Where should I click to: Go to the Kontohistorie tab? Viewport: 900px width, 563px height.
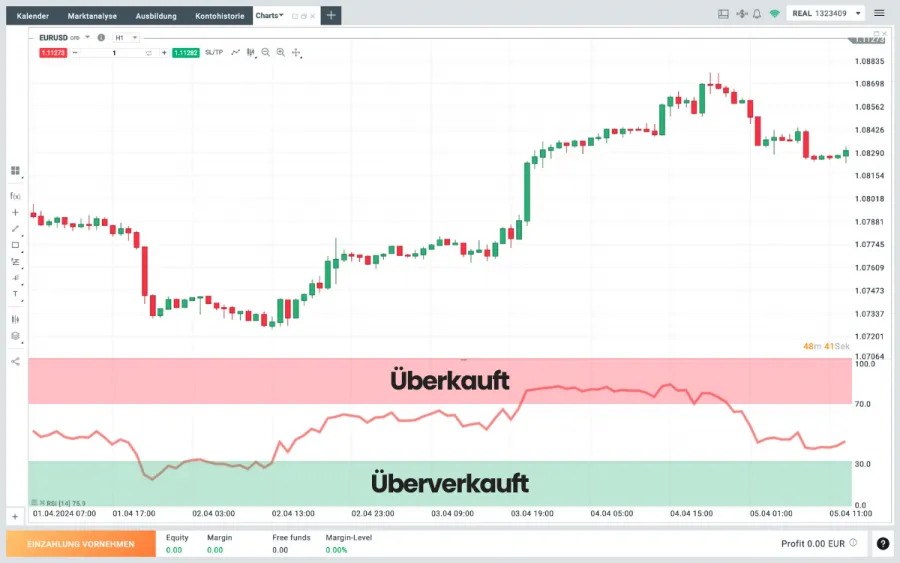click(x=220, y=16)
